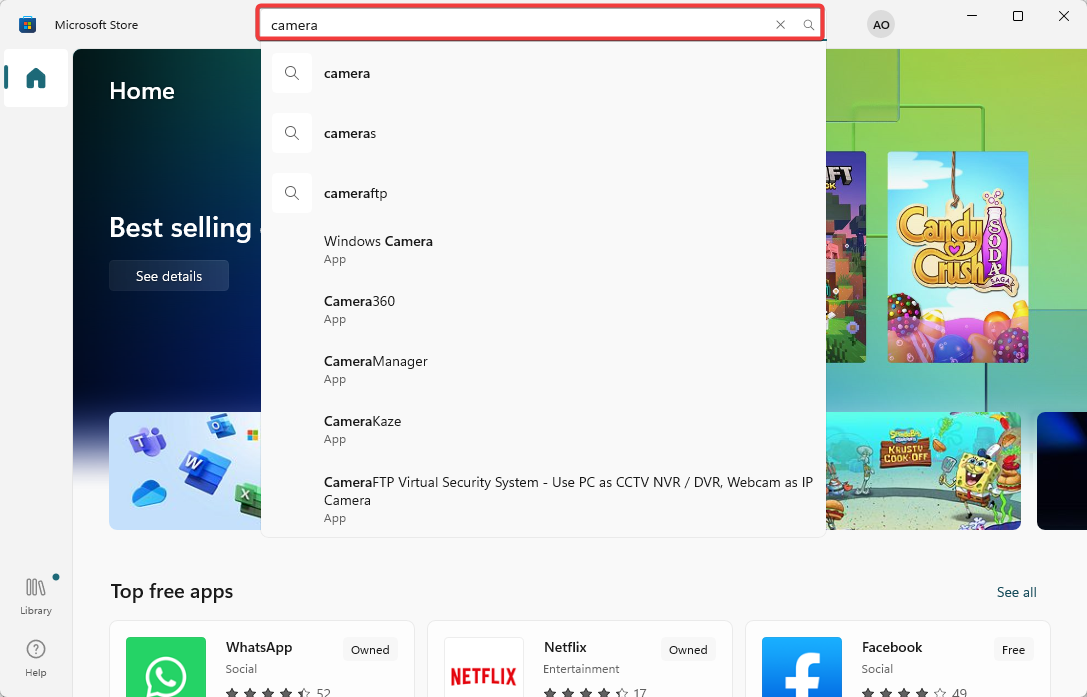Click the search magnifier in the search box

click(x=808, y=25)
